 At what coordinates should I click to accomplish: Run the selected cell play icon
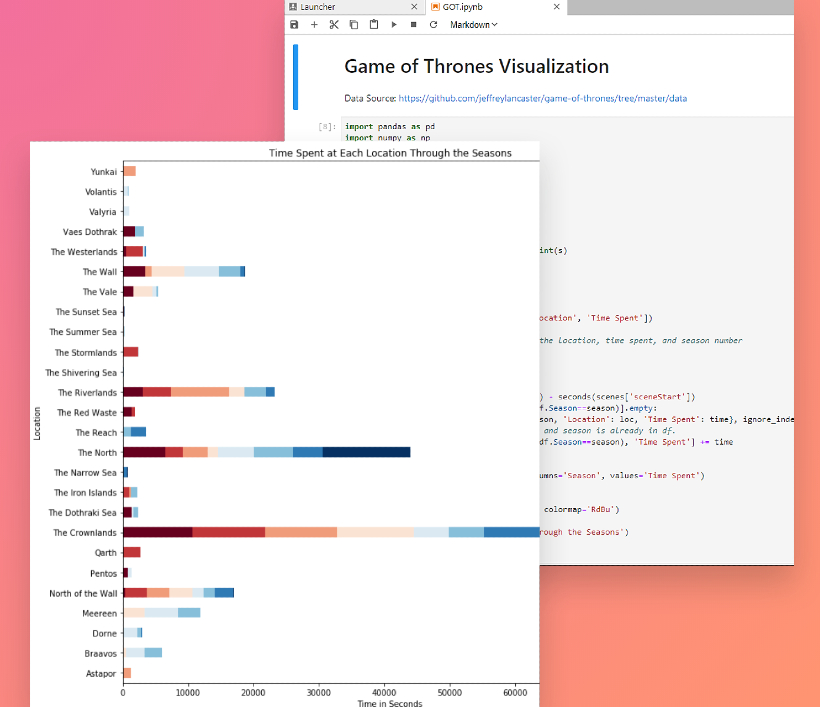394,25
